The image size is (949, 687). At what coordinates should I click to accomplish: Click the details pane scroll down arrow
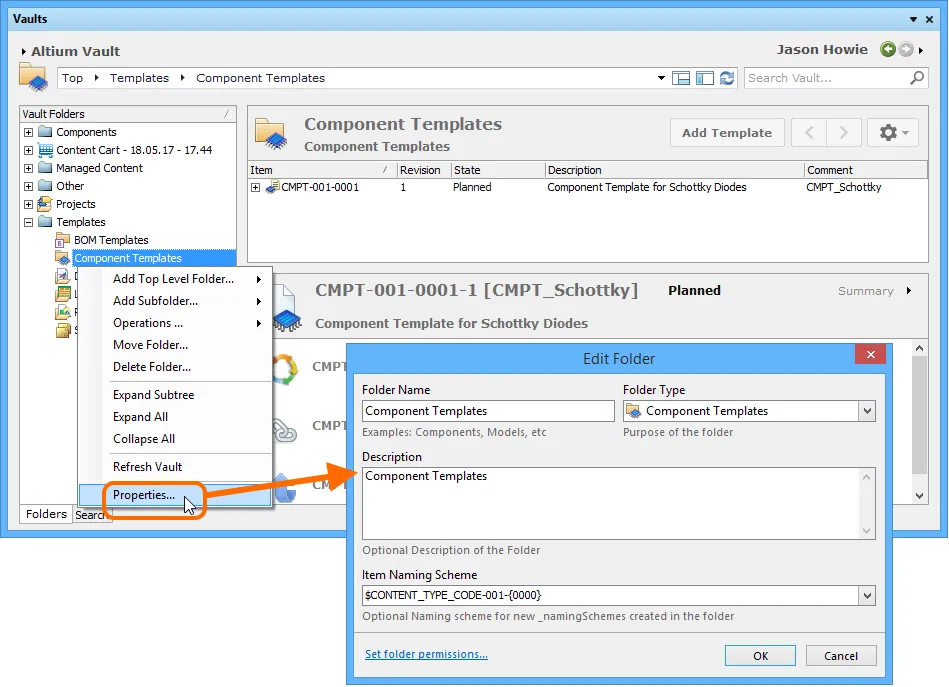click(x=919, y=496)
